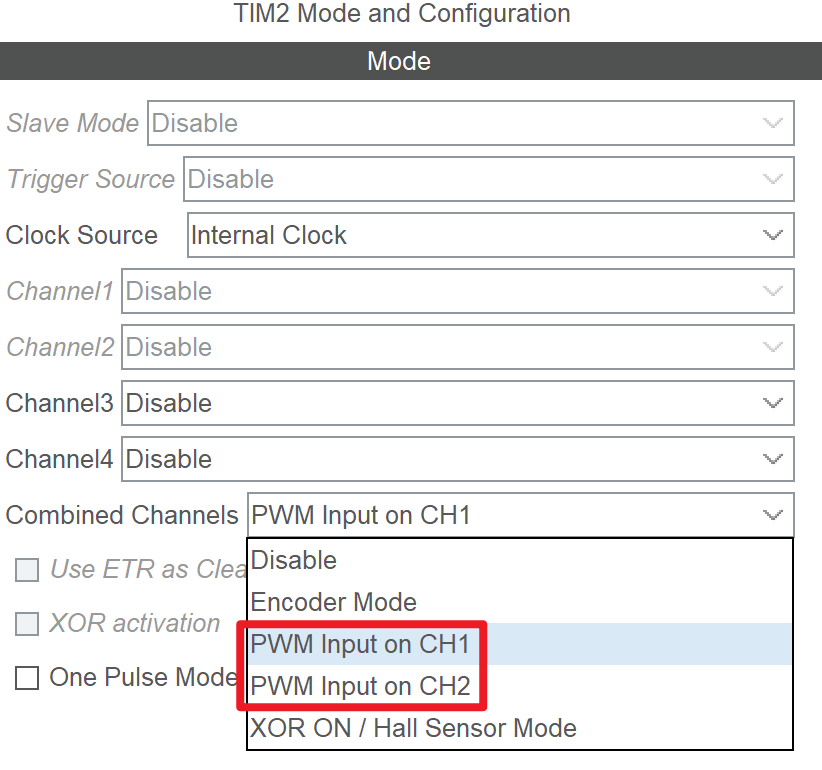Click the Mode section header bar

[398, 61]
